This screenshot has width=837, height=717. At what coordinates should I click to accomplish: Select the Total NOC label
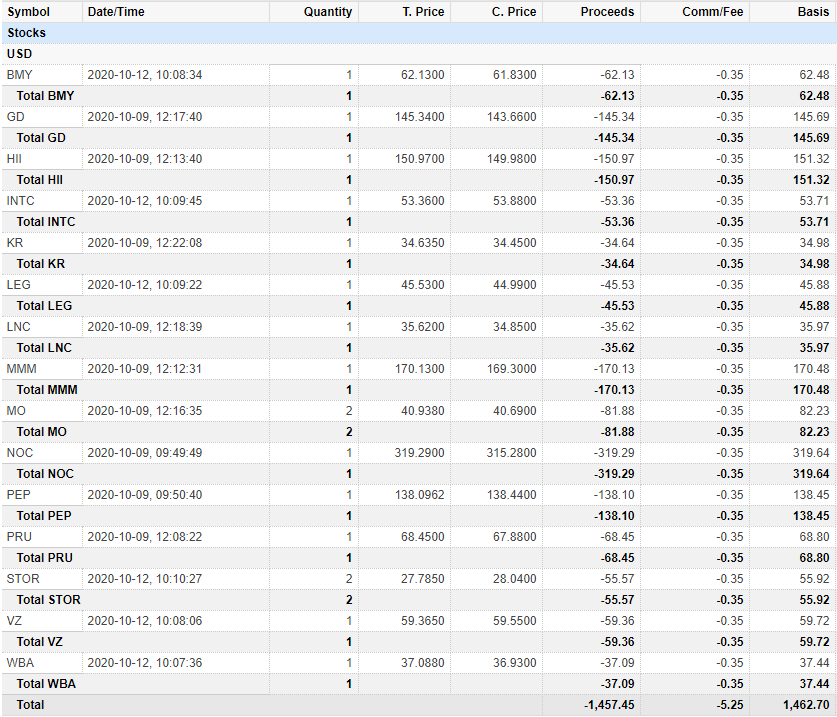[x=45, y=474]
